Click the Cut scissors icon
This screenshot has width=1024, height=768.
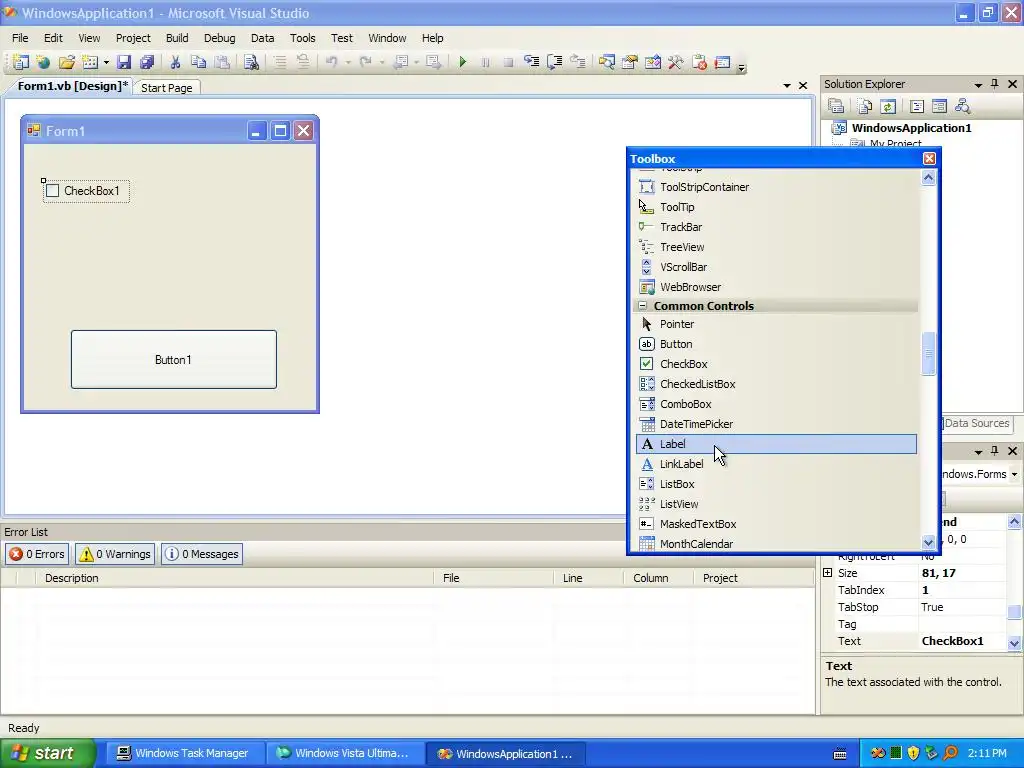(175, 62)
